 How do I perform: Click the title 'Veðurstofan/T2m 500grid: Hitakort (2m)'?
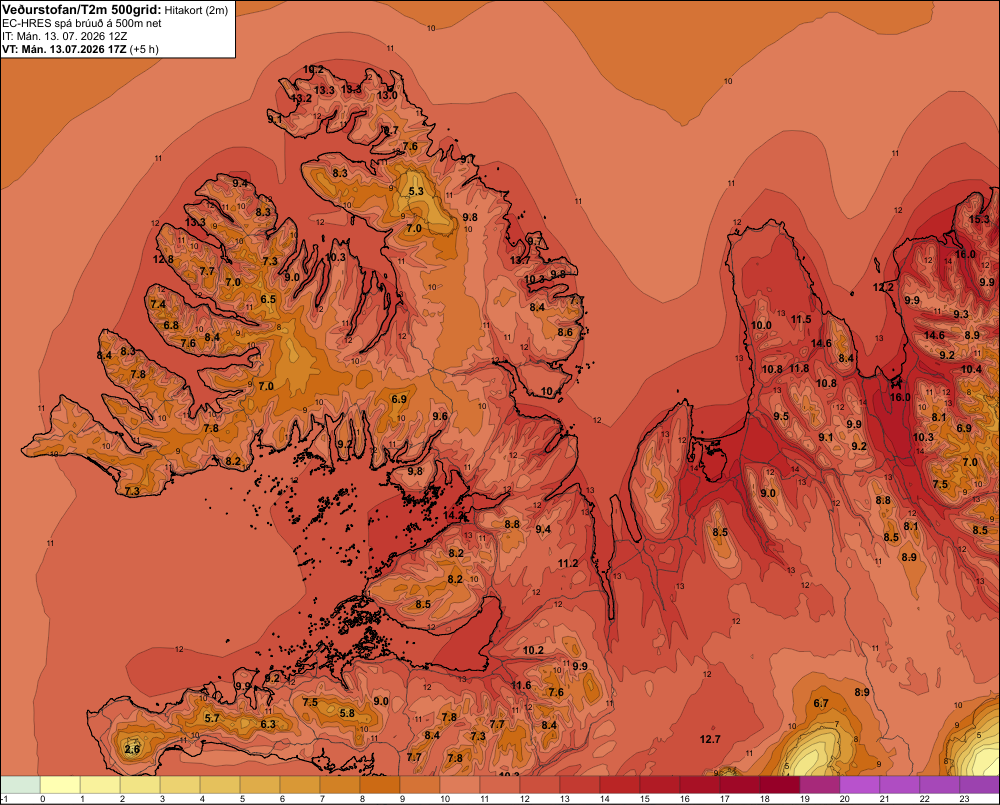click(115, 10)
